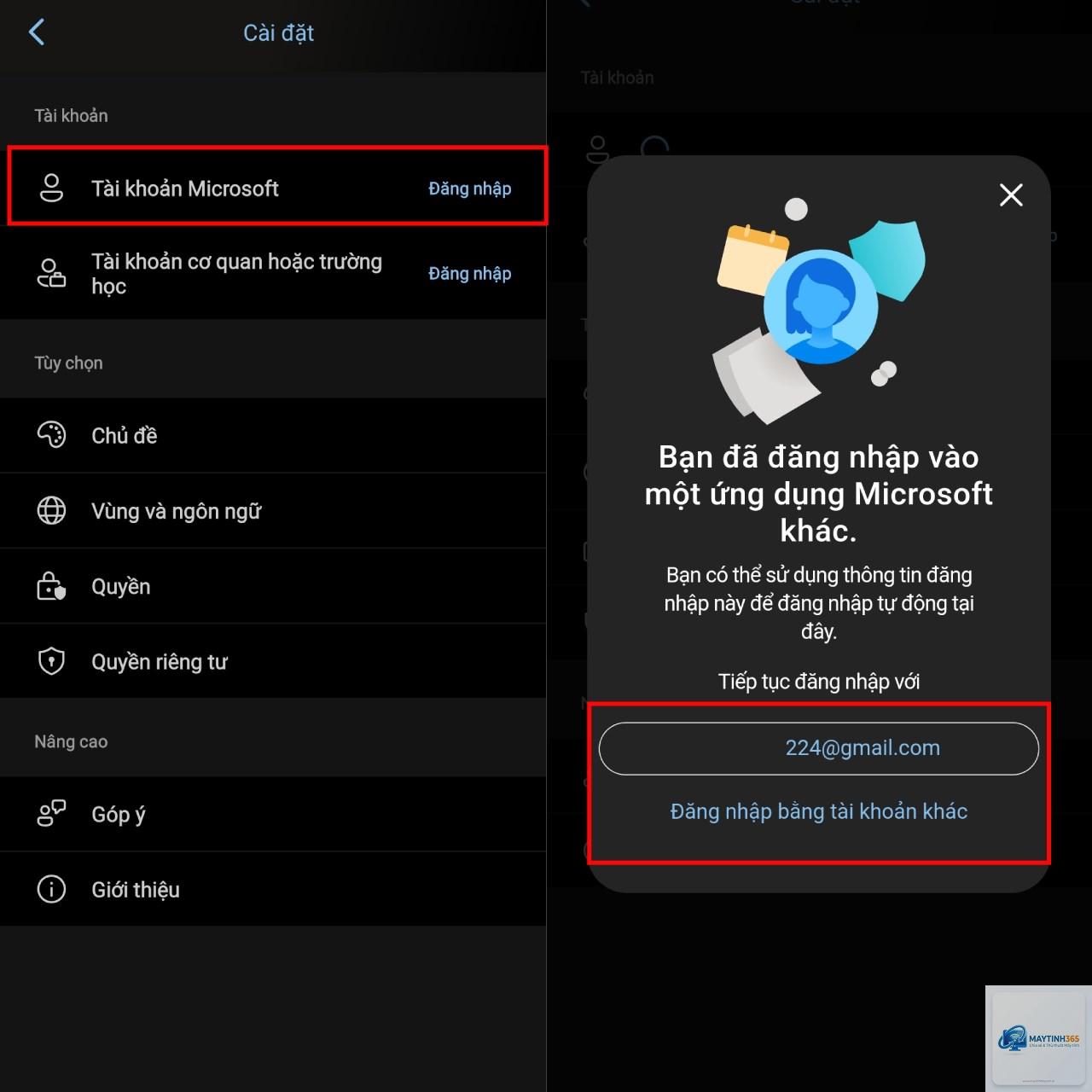Click the Tài khoản section header in the left panel
Screen dimensions: 1092x1092
click(x=71, y=115)
